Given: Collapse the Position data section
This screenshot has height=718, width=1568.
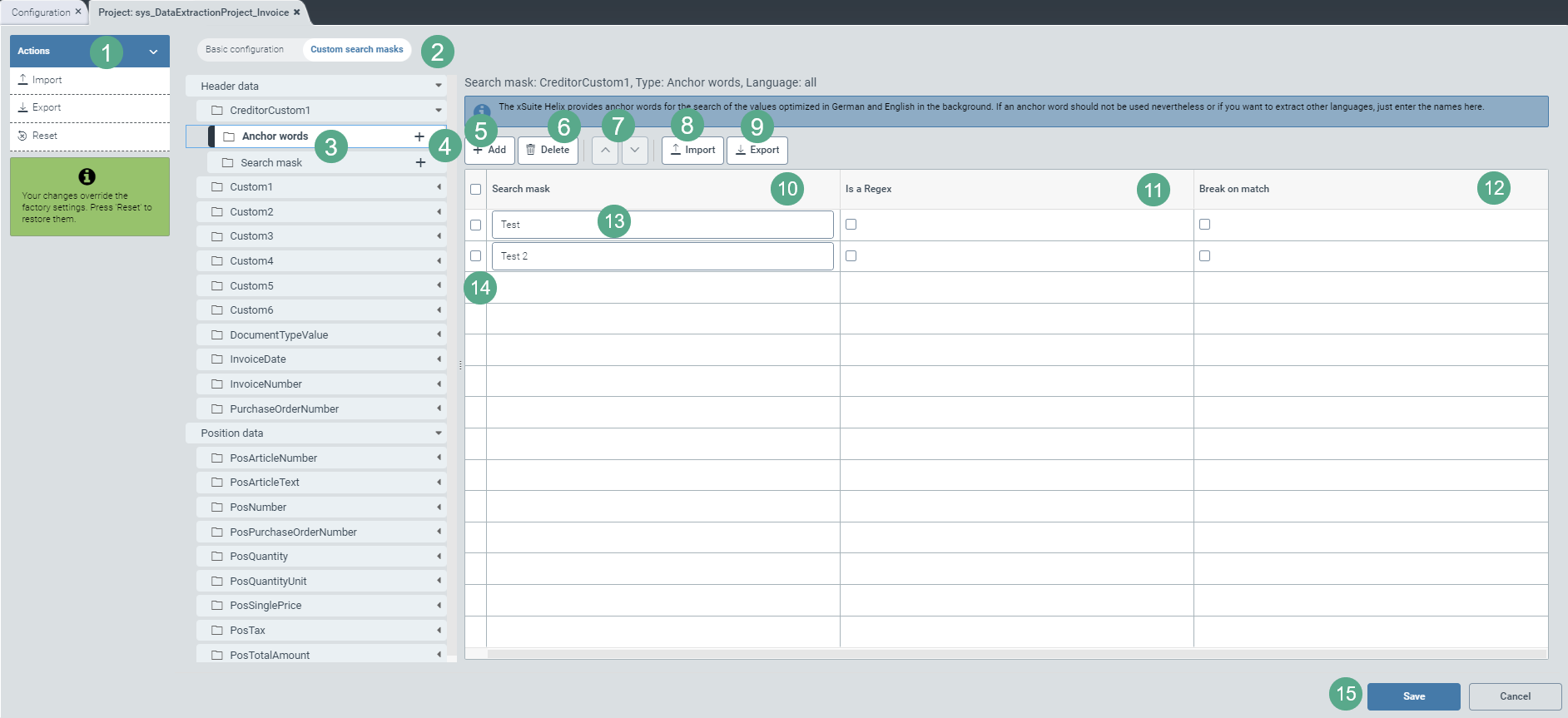Looking at the screenshot, I should [439, 433].
